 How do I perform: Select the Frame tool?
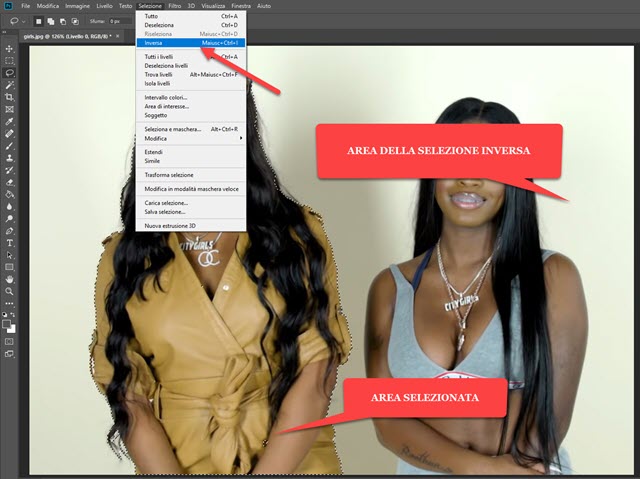(9, 109)
